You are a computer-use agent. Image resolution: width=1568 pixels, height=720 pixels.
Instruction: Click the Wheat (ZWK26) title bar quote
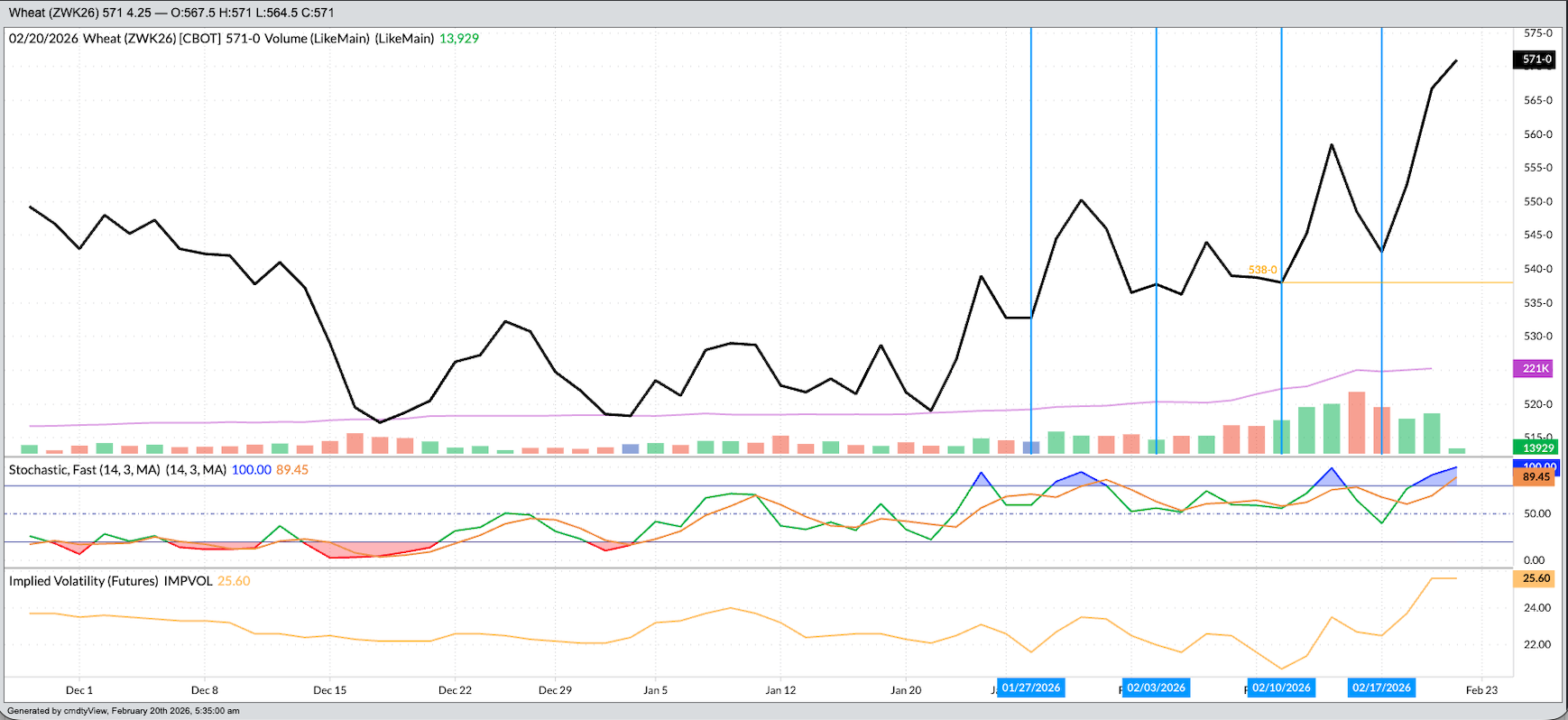171,13
